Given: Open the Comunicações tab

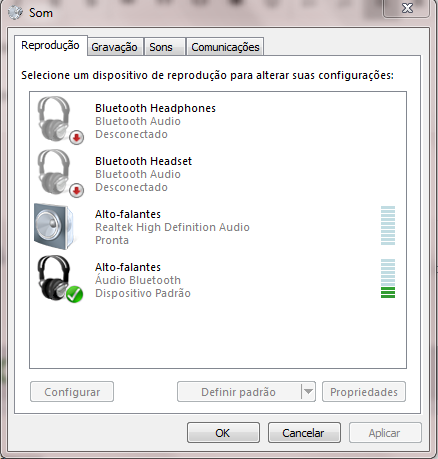Looking at the screenshot, I should coord(225,47).
